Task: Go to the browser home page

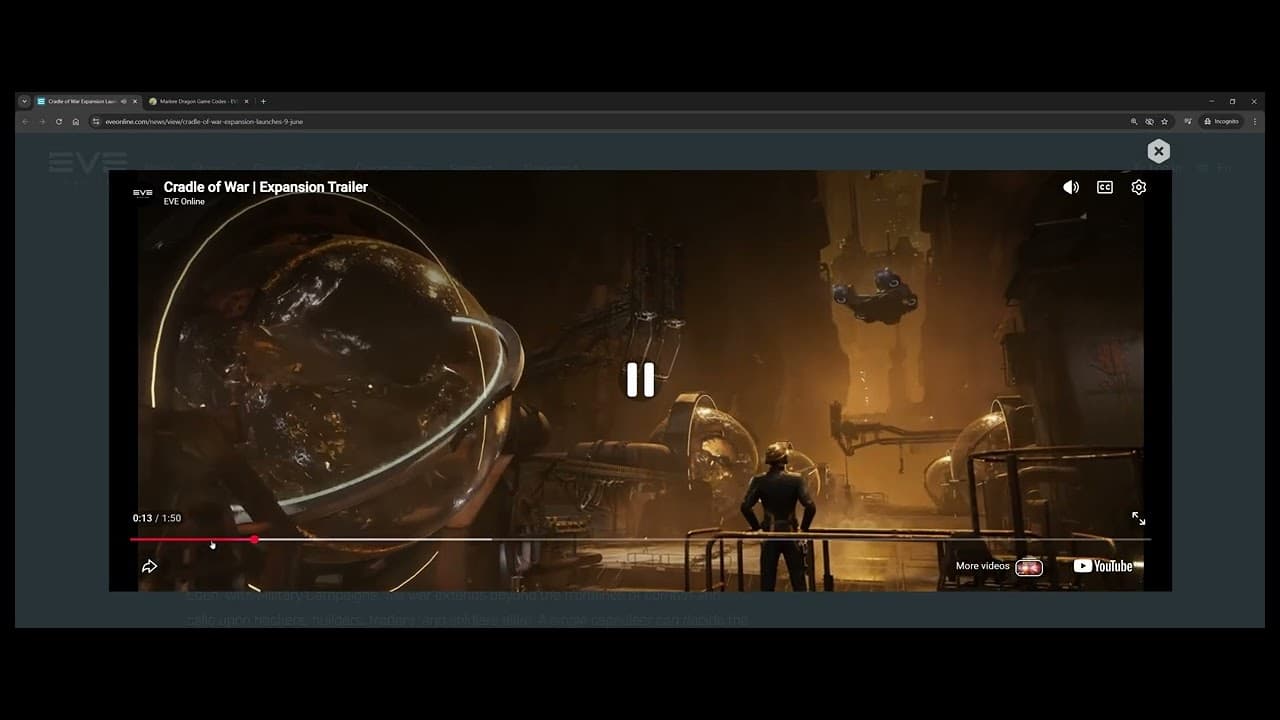Action: (x=75, y=121)
